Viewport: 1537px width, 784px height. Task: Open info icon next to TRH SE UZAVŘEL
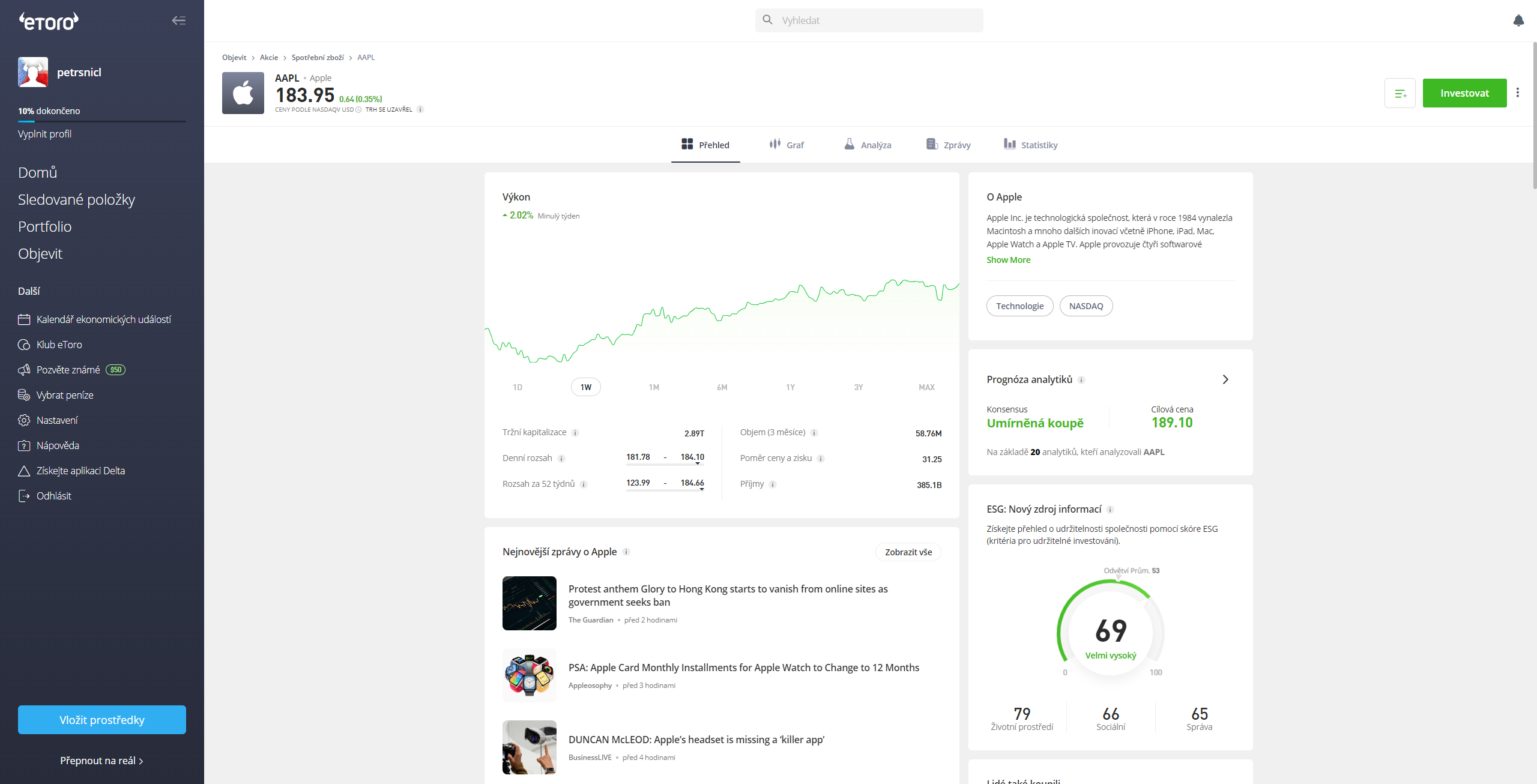click(420, 109)
